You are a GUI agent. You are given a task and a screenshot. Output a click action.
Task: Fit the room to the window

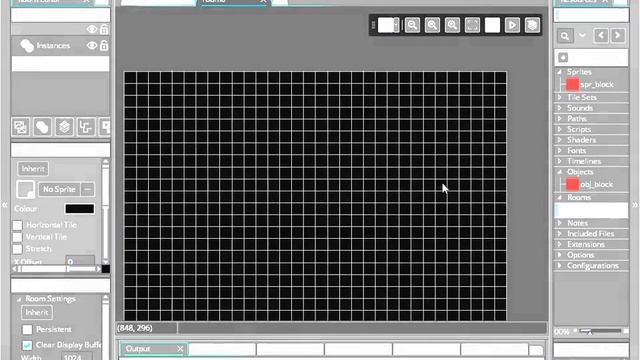pos(472,25)
